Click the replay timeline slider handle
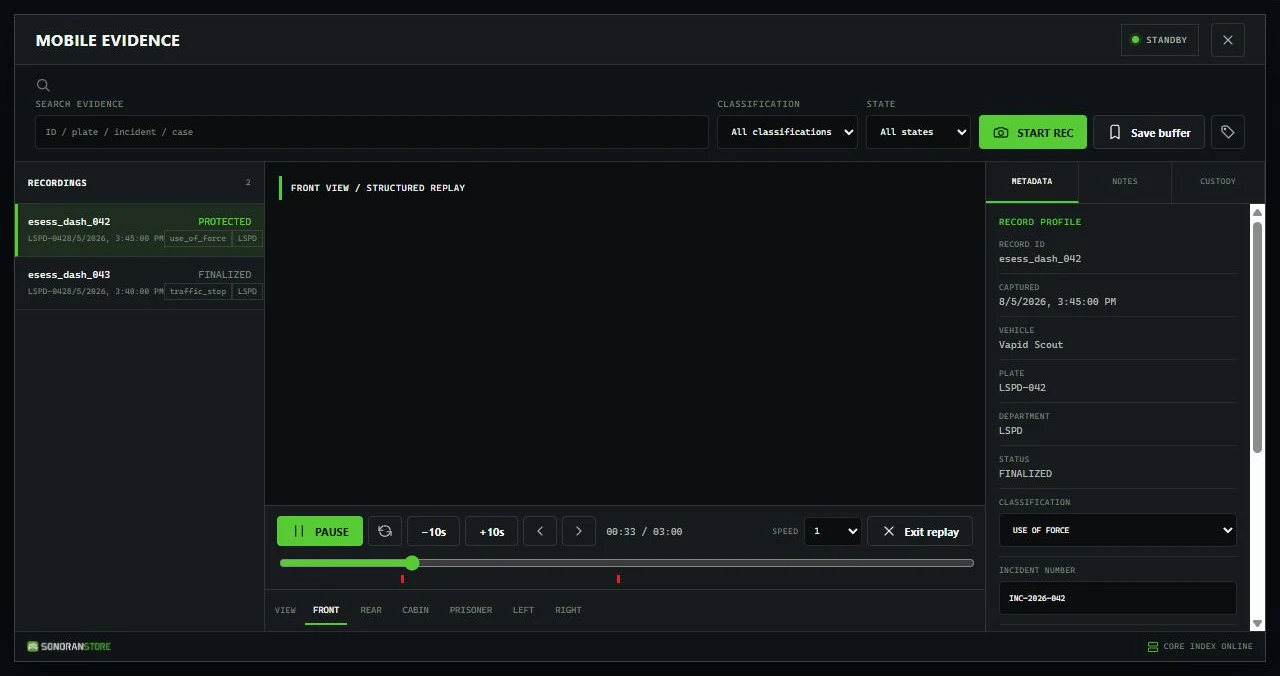 tap(412, 563)
